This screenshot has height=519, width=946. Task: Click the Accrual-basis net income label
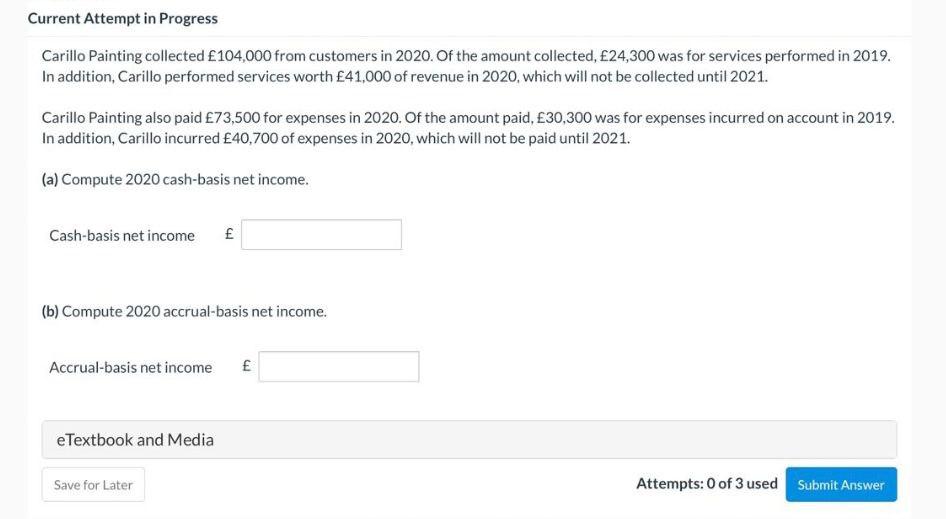coord(131,368)
